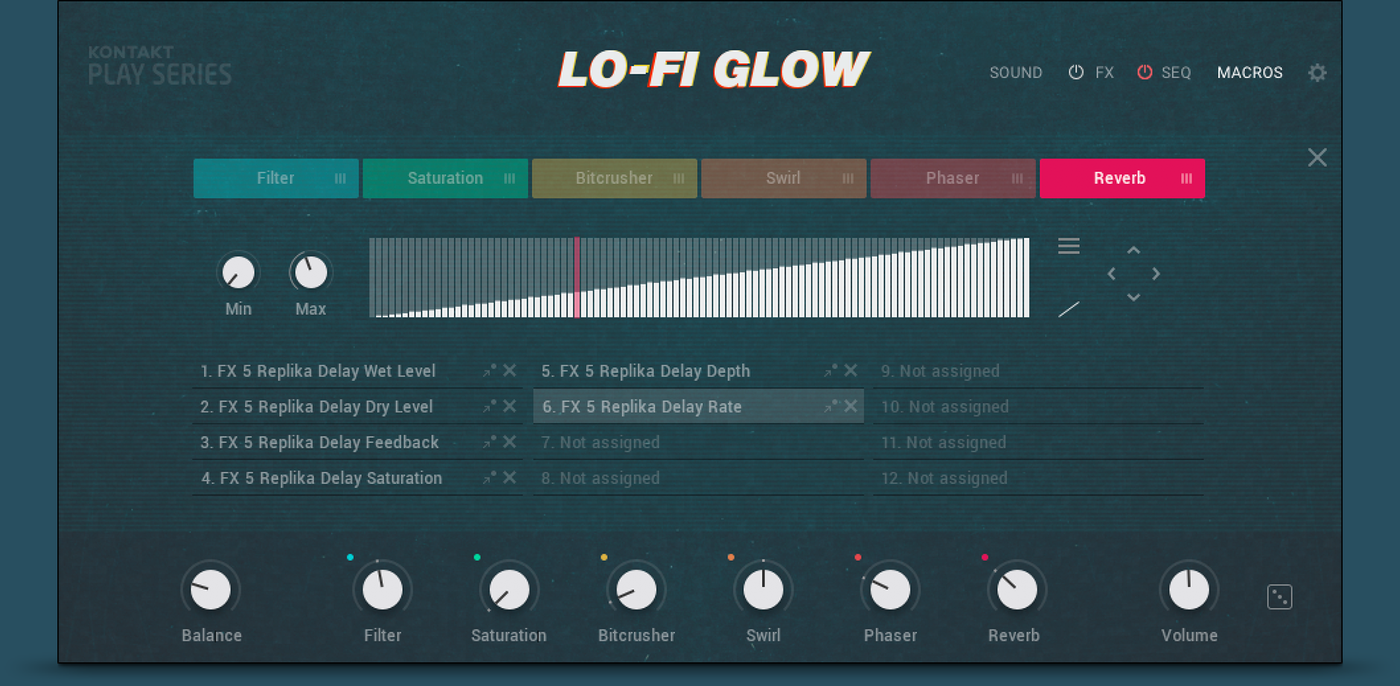1400x686 pixels.
Task: Click the Max range knob
Action: [310, 272]
